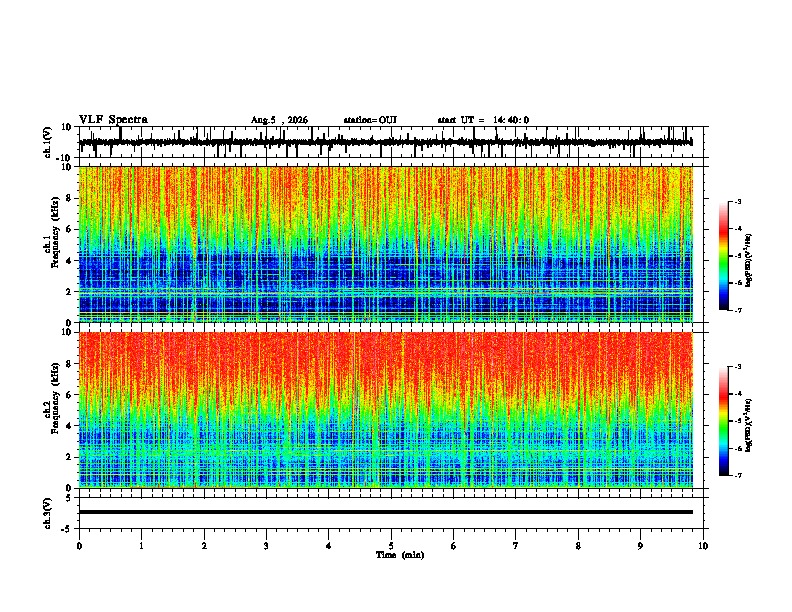Click the 'VLF Spectra' plot title
The height and width of the screenshot is (612, 792).
point(113,120)
